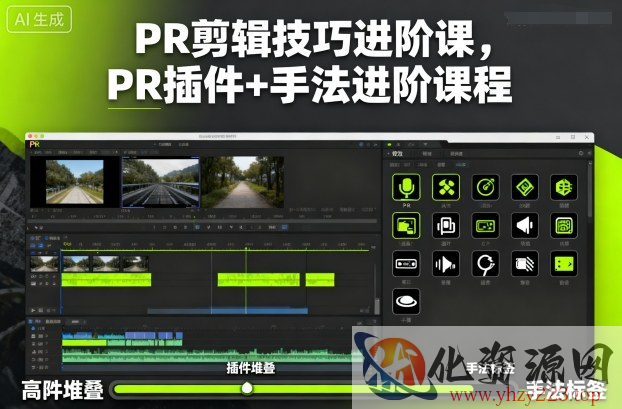Open the green microphone plugin labeled PR
The image size is (622, 409).
(x=406, y=187)
